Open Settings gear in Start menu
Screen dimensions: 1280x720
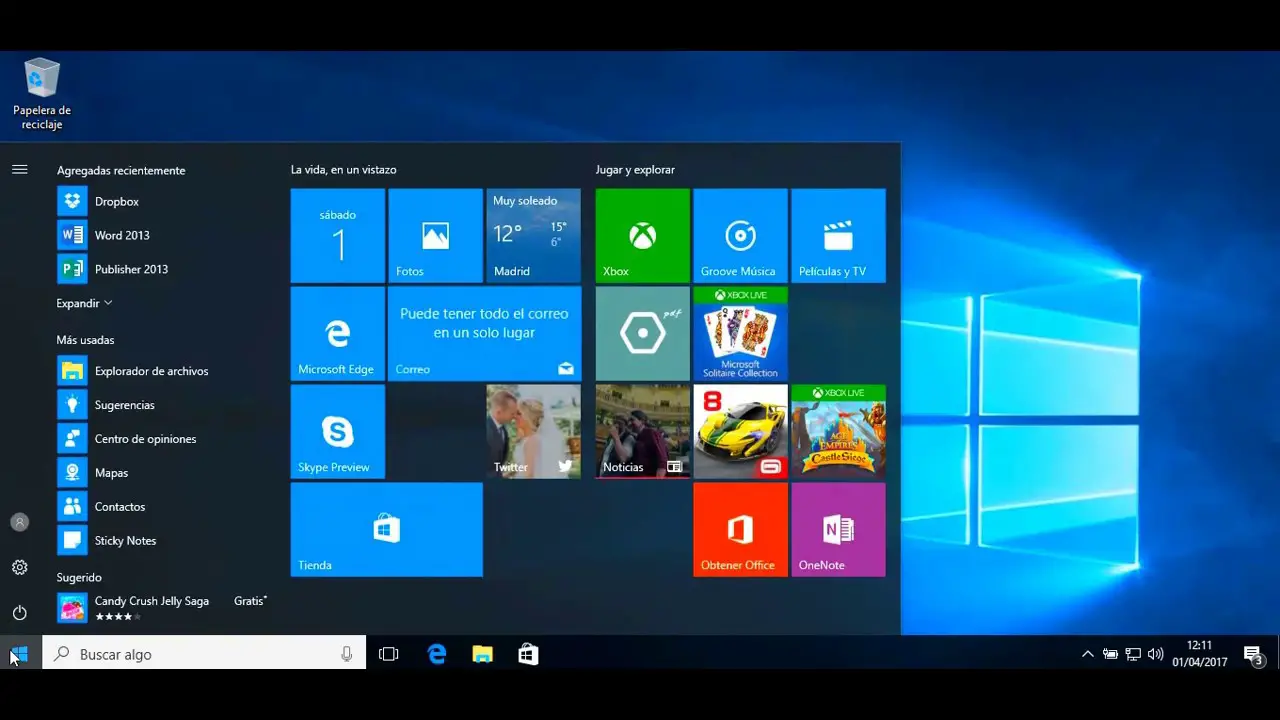(x=19, y=567)
